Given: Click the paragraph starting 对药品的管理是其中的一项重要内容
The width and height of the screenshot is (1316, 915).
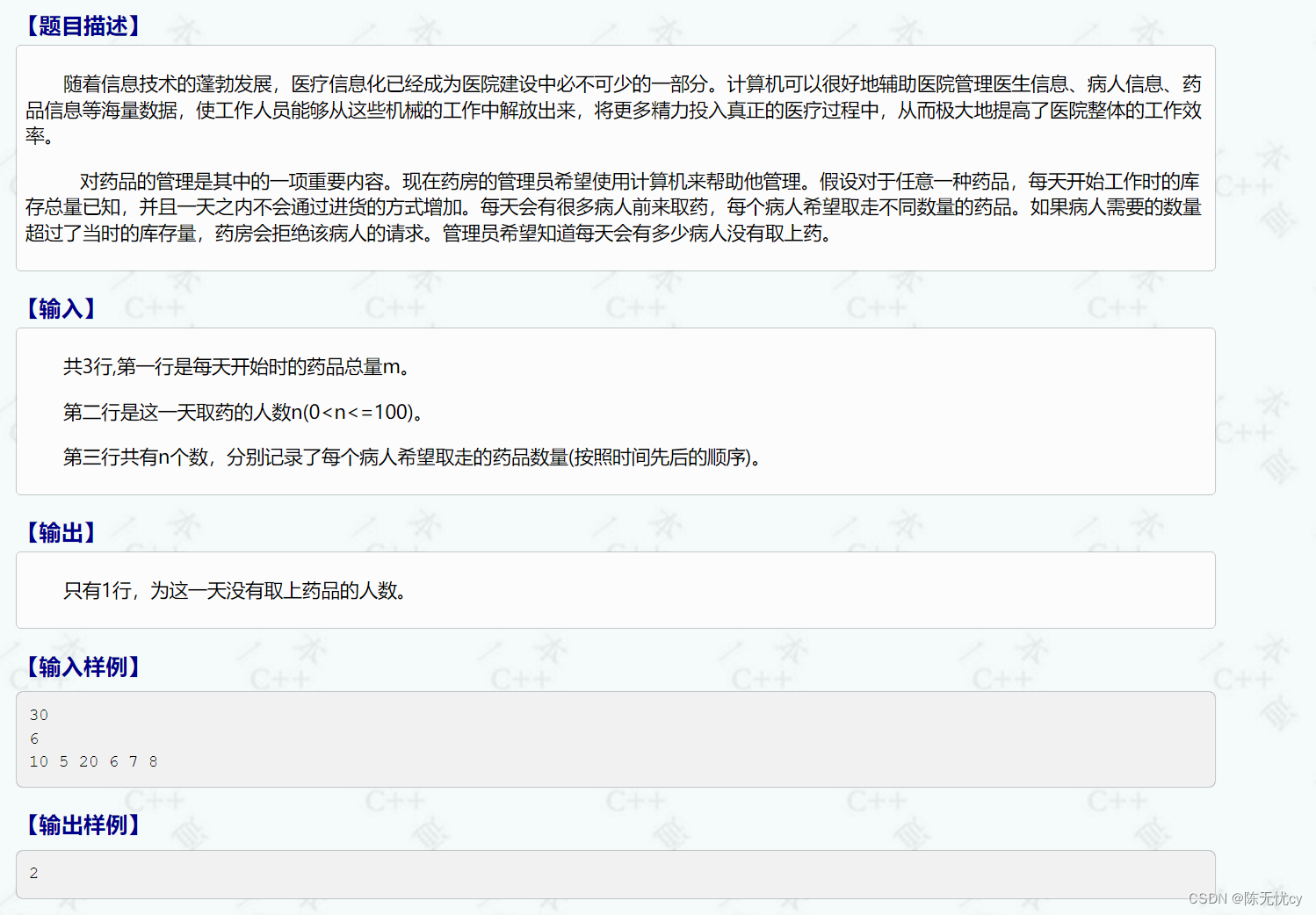Looking at the screenshot, I should pos(613,207).
